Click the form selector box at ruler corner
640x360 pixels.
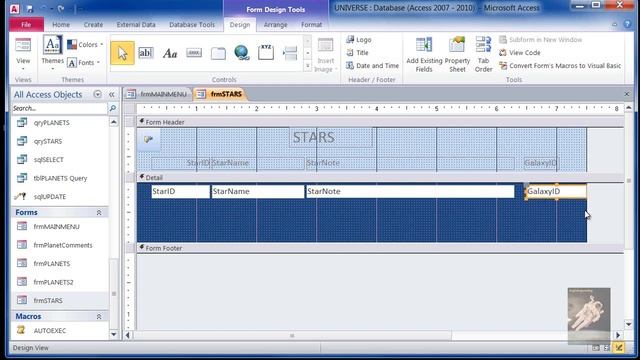pos(130,109)
